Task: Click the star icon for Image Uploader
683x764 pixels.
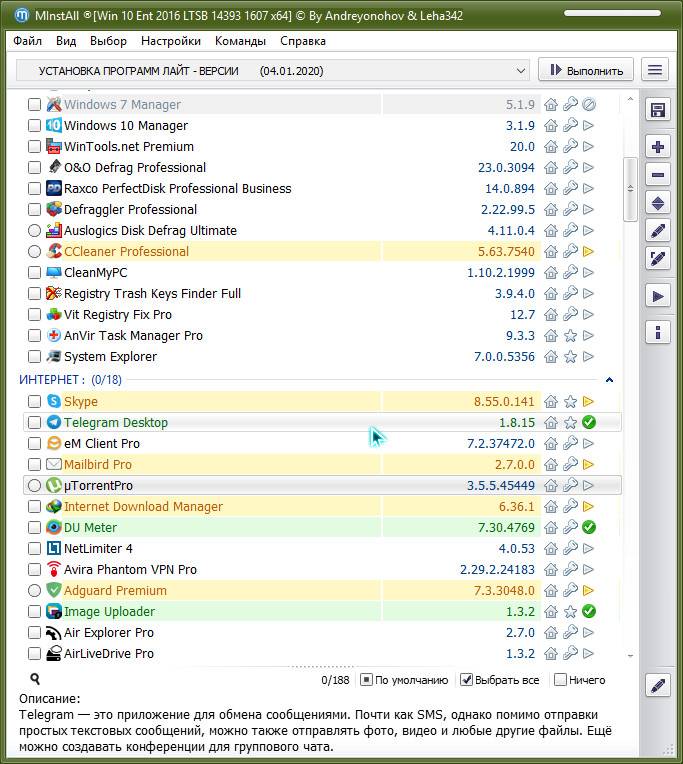Action: (x=570, y=611)
